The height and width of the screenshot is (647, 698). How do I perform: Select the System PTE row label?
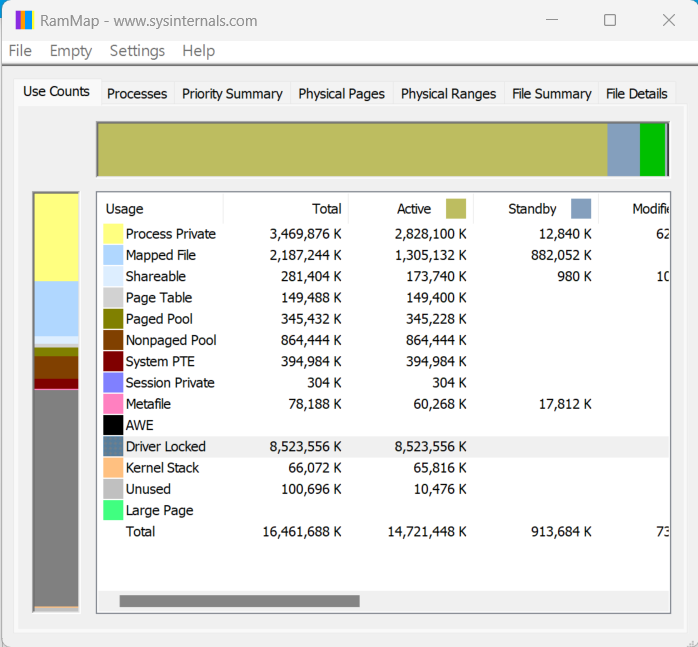160,361
